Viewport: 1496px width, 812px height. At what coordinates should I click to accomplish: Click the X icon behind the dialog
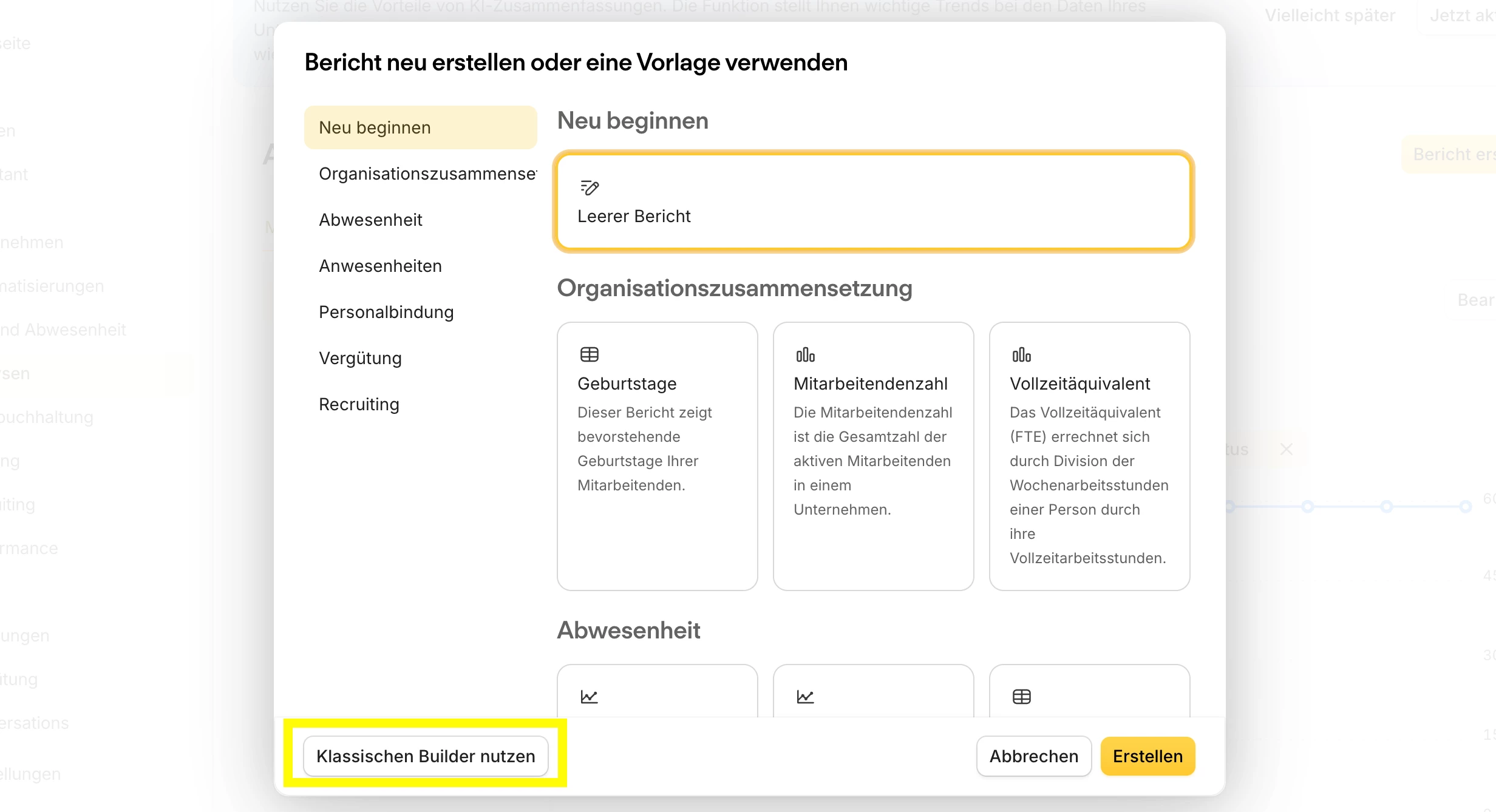point(1286,449)
